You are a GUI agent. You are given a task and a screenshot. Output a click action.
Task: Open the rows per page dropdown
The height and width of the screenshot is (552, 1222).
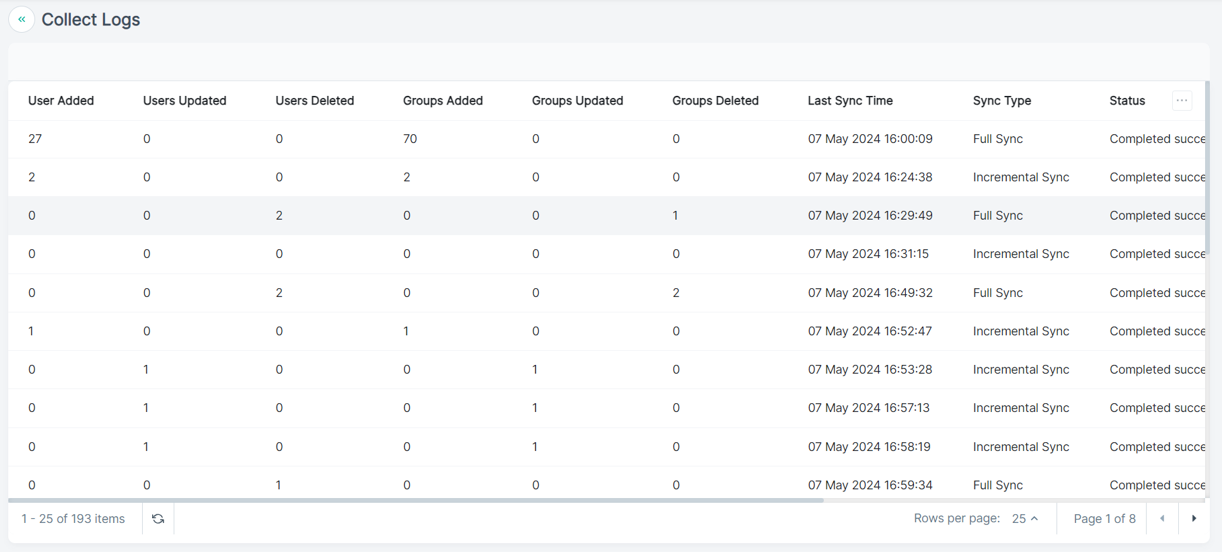coord(1025,518)
